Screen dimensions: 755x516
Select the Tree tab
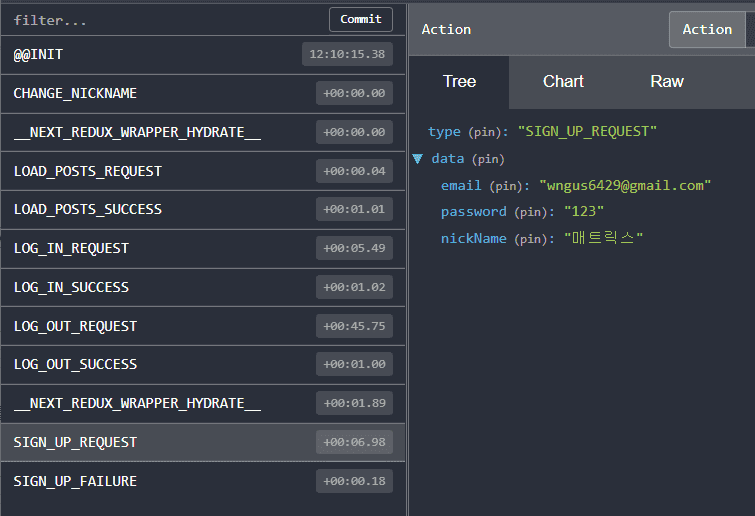(x=459, y=81)
